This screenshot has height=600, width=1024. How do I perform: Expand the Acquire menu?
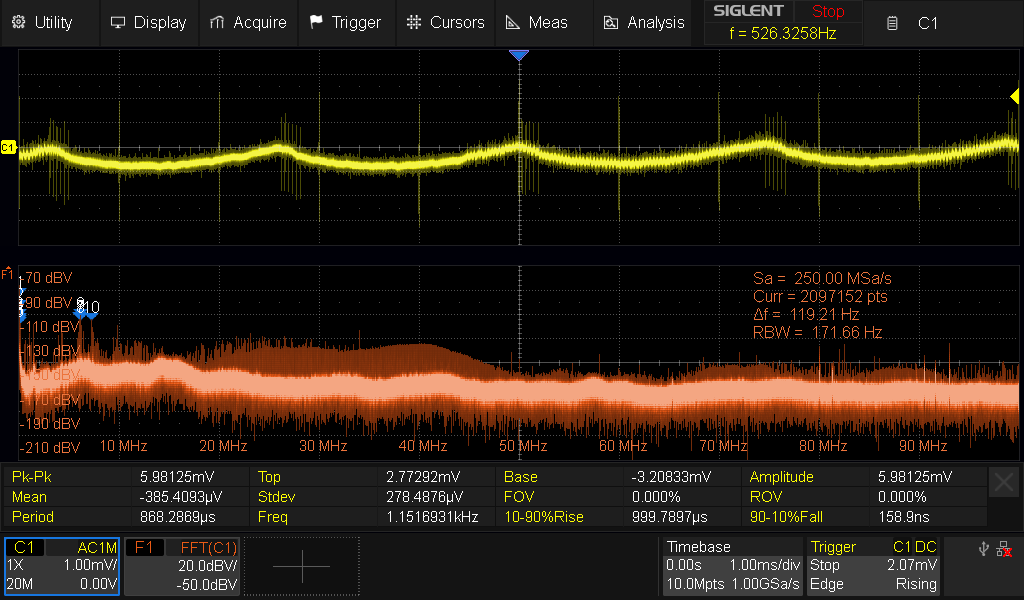(248, 22)
